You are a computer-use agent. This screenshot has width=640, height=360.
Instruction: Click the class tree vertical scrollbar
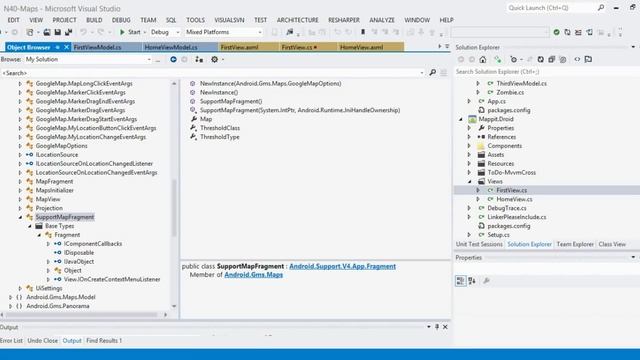[174, 208]
